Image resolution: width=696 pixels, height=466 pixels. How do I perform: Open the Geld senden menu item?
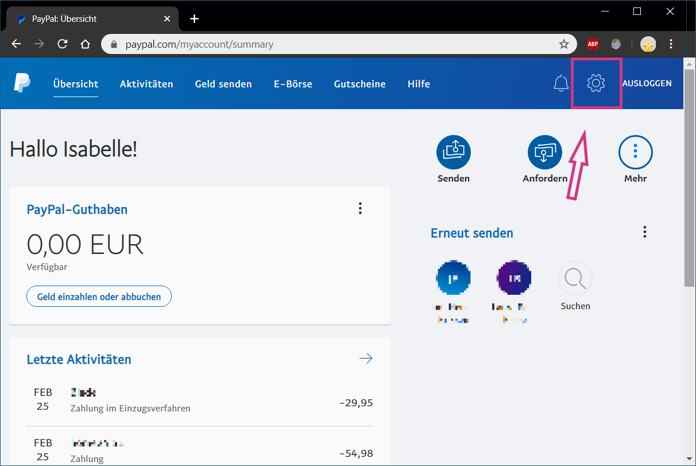click(223, 84)
